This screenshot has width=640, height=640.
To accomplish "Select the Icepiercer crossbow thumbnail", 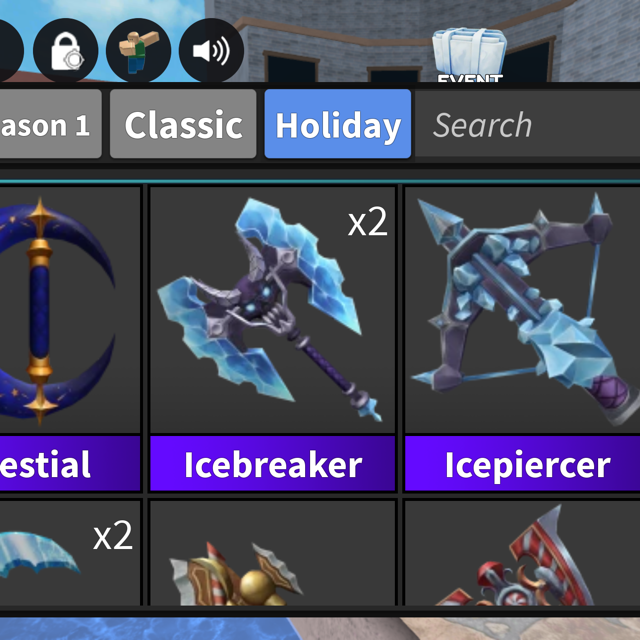I will click(522, 310).
